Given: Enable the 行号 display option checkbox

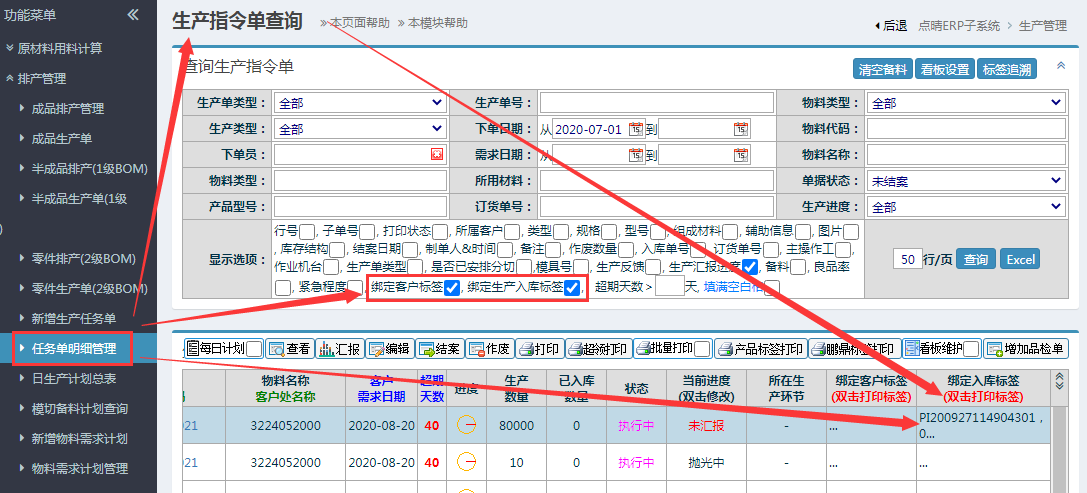Looking at the screenshot, I should [x=307, y=232].
